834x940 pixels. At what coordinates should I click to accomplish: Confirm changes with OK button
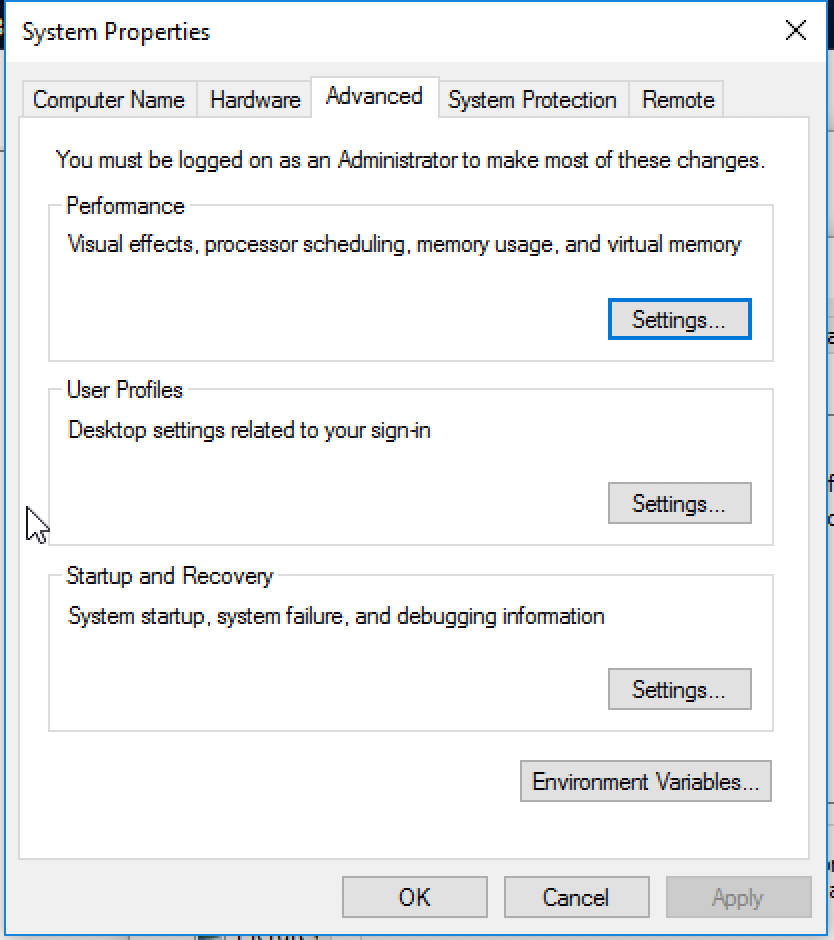(x=415, y=897)
